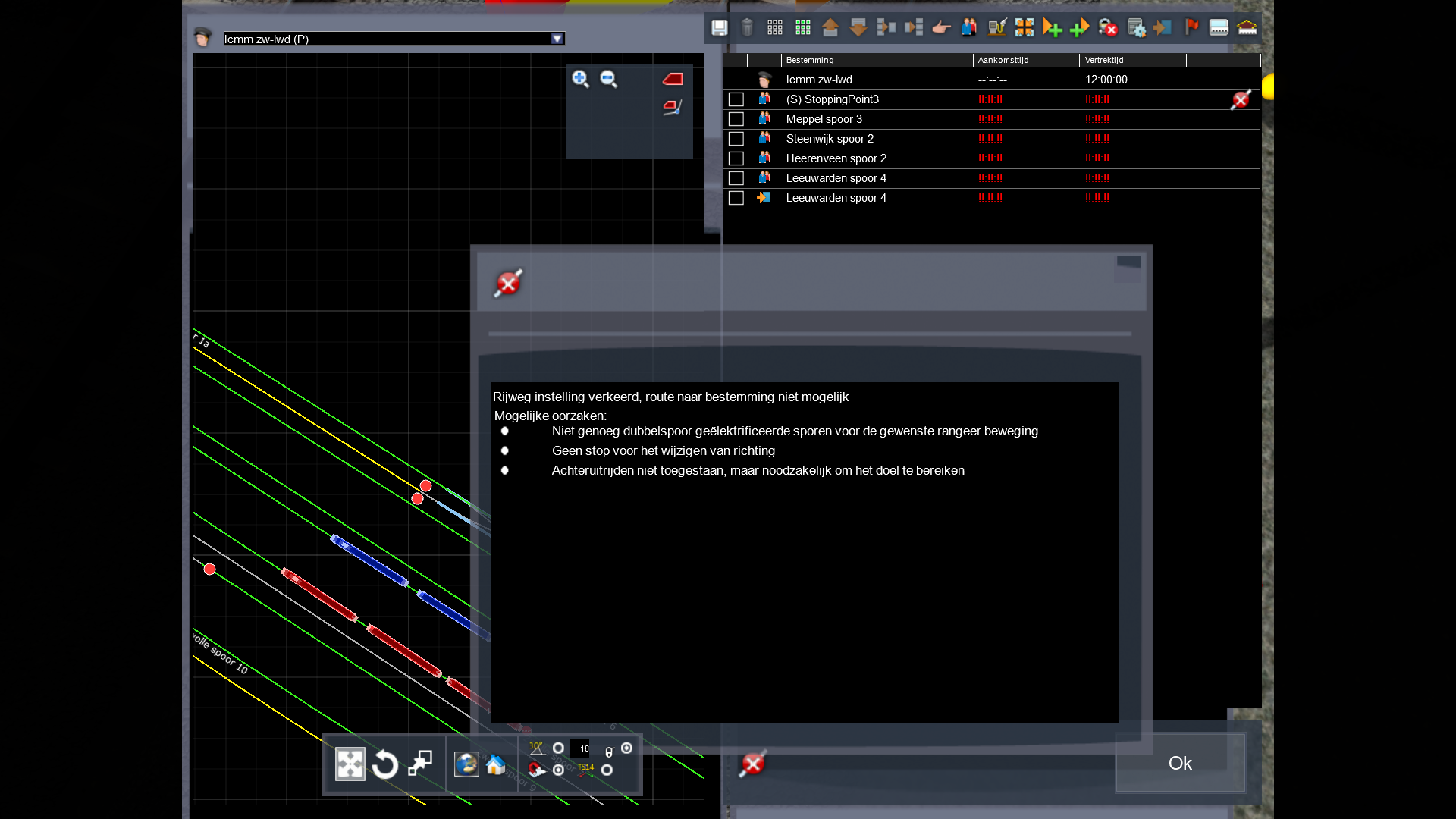
Task: Click the trash bin delete icon
Action: click(x=747, y=28)
